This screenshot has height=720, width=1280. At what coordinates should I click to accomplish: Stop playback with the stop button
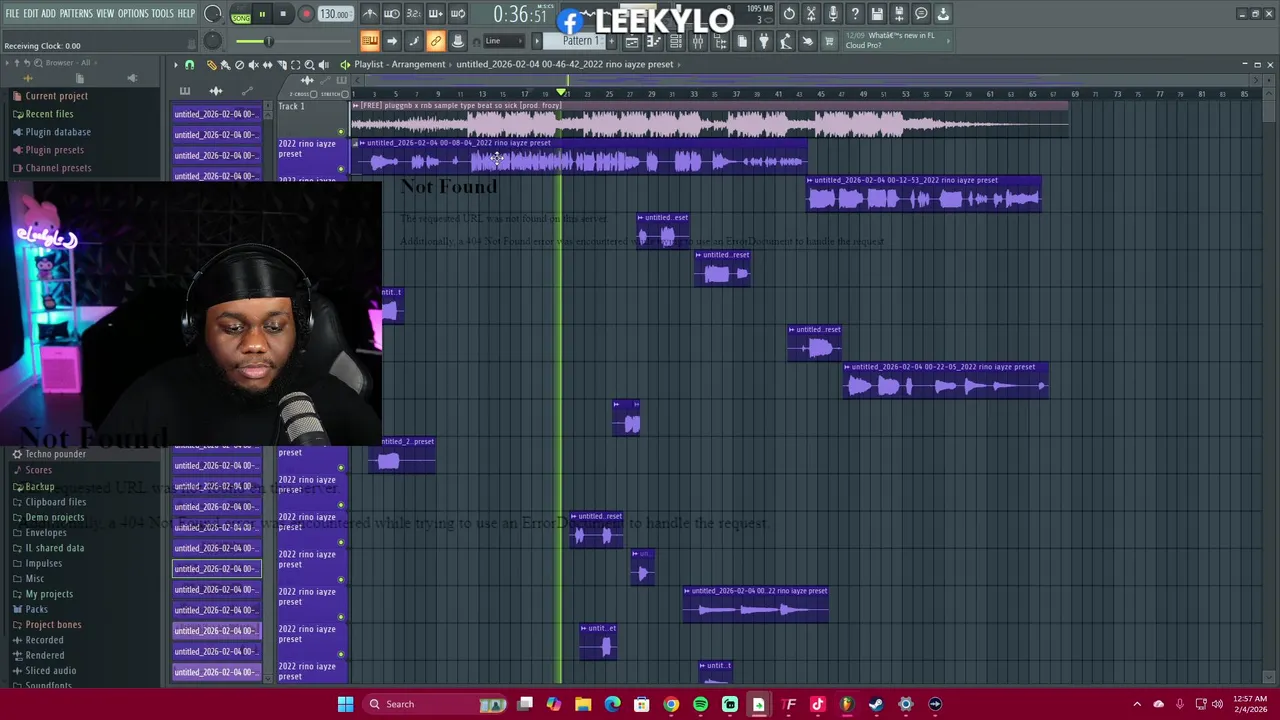click(x=283, y=15)
